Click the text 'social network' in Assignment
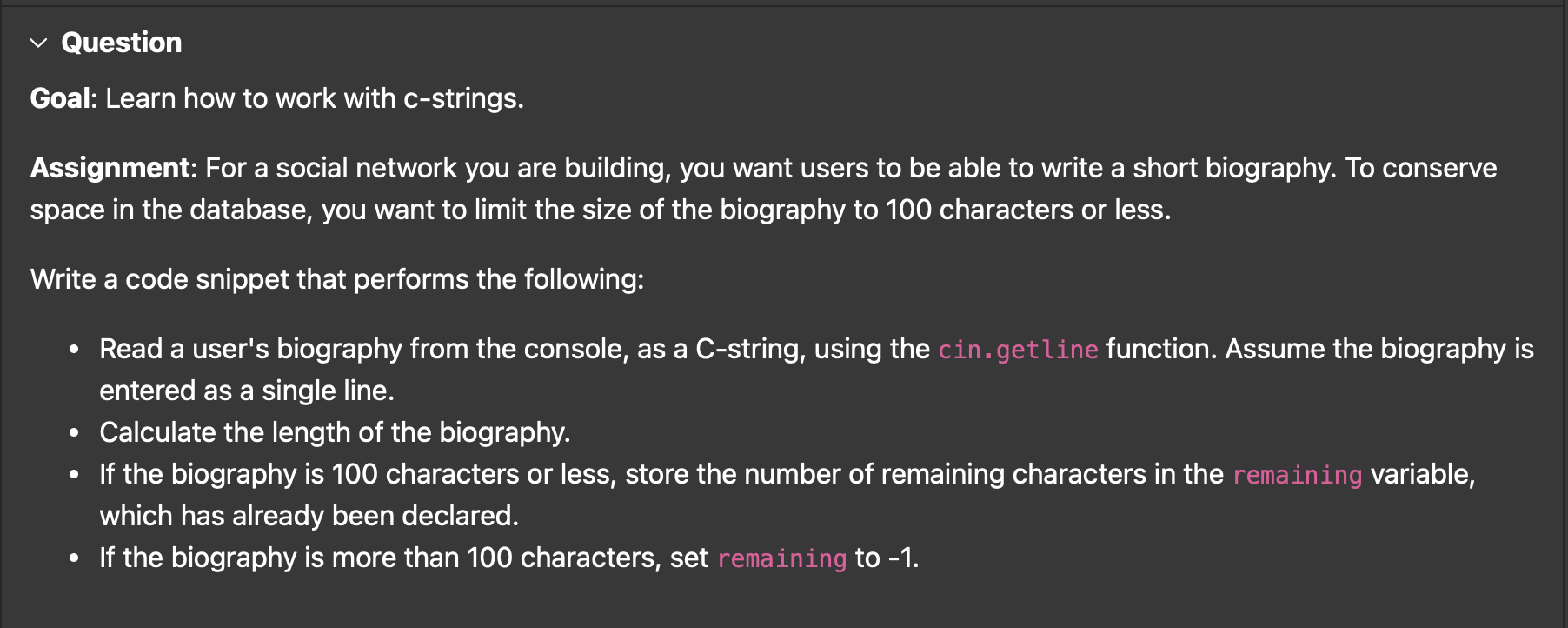 click(x=337, y=168)
